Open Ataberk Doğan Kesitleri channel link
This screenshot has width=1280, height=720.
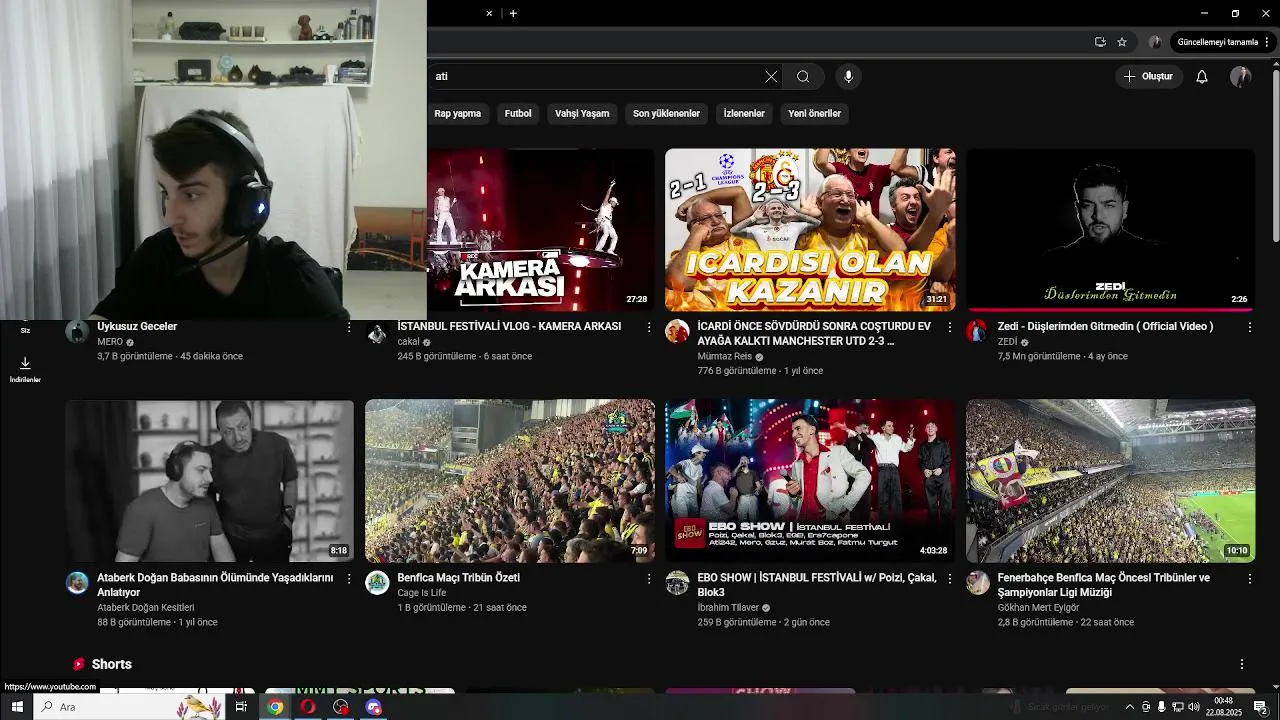coord(146,607)
